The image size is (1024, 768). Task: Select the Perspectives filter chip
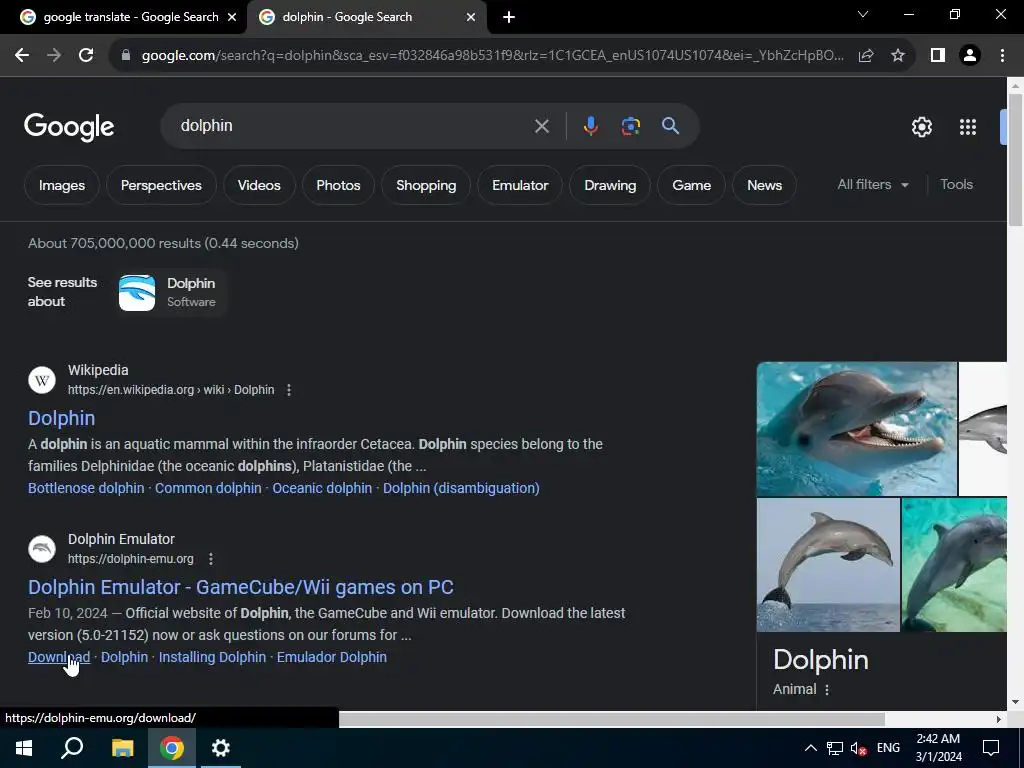pyautogui.click(x=161, y=185)
